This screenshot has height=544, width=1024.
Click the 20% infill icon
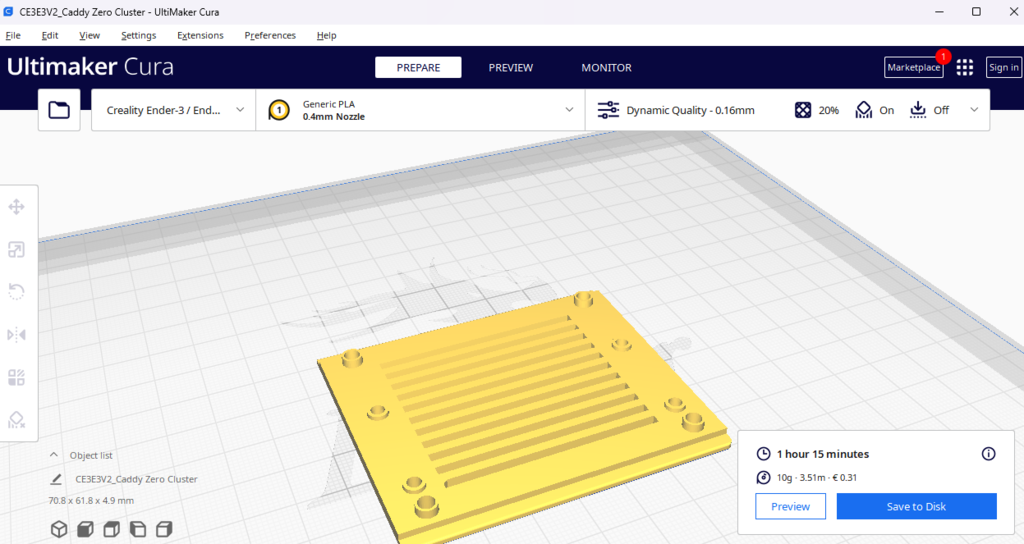tap(803, 110)
